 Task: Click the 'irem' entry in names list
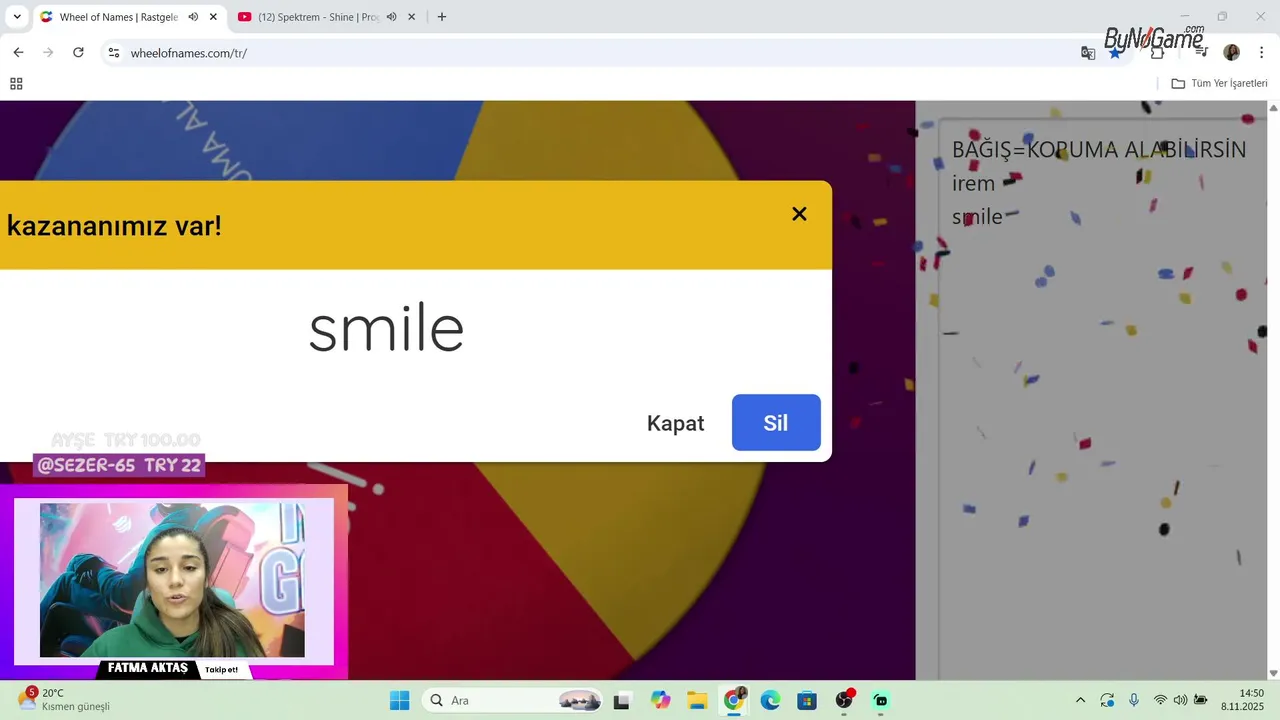(973, 184)
